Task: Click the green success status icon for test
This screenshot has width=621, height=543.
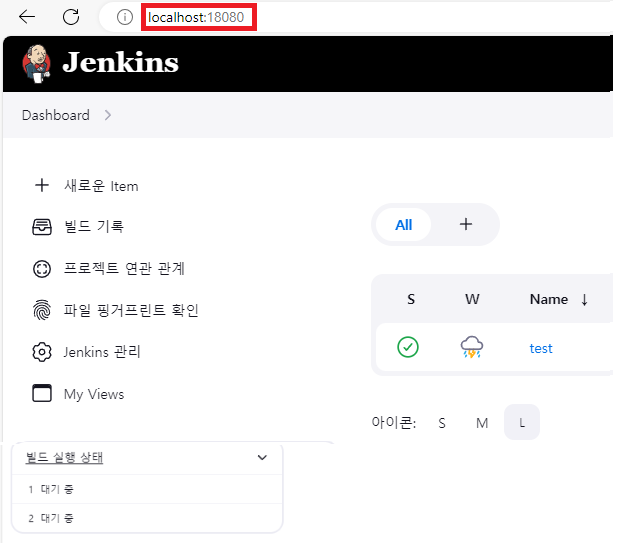Action: [x=408, y=347]
